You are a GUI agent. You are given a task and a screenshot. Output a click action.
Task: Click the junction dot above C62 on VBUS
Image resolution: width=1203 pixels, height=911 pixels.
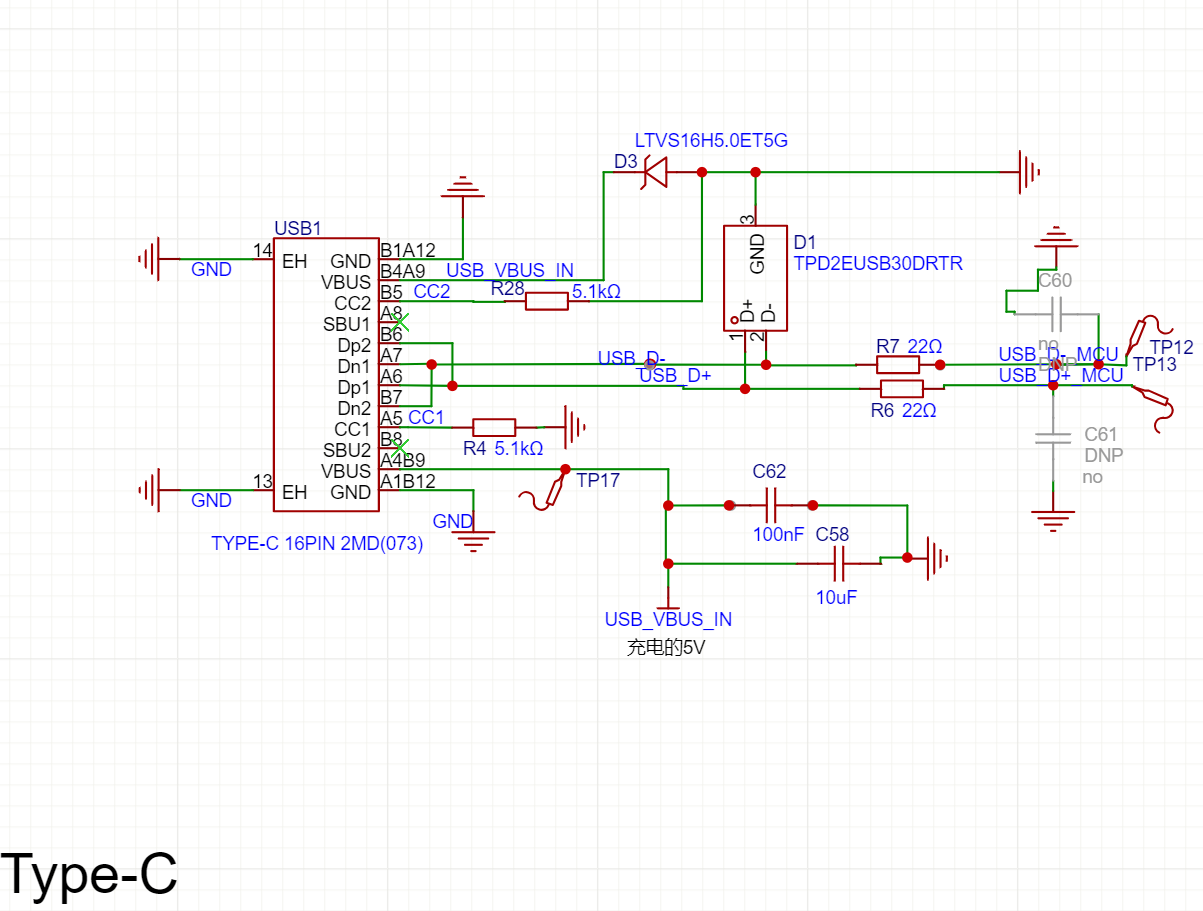(667, 505)
